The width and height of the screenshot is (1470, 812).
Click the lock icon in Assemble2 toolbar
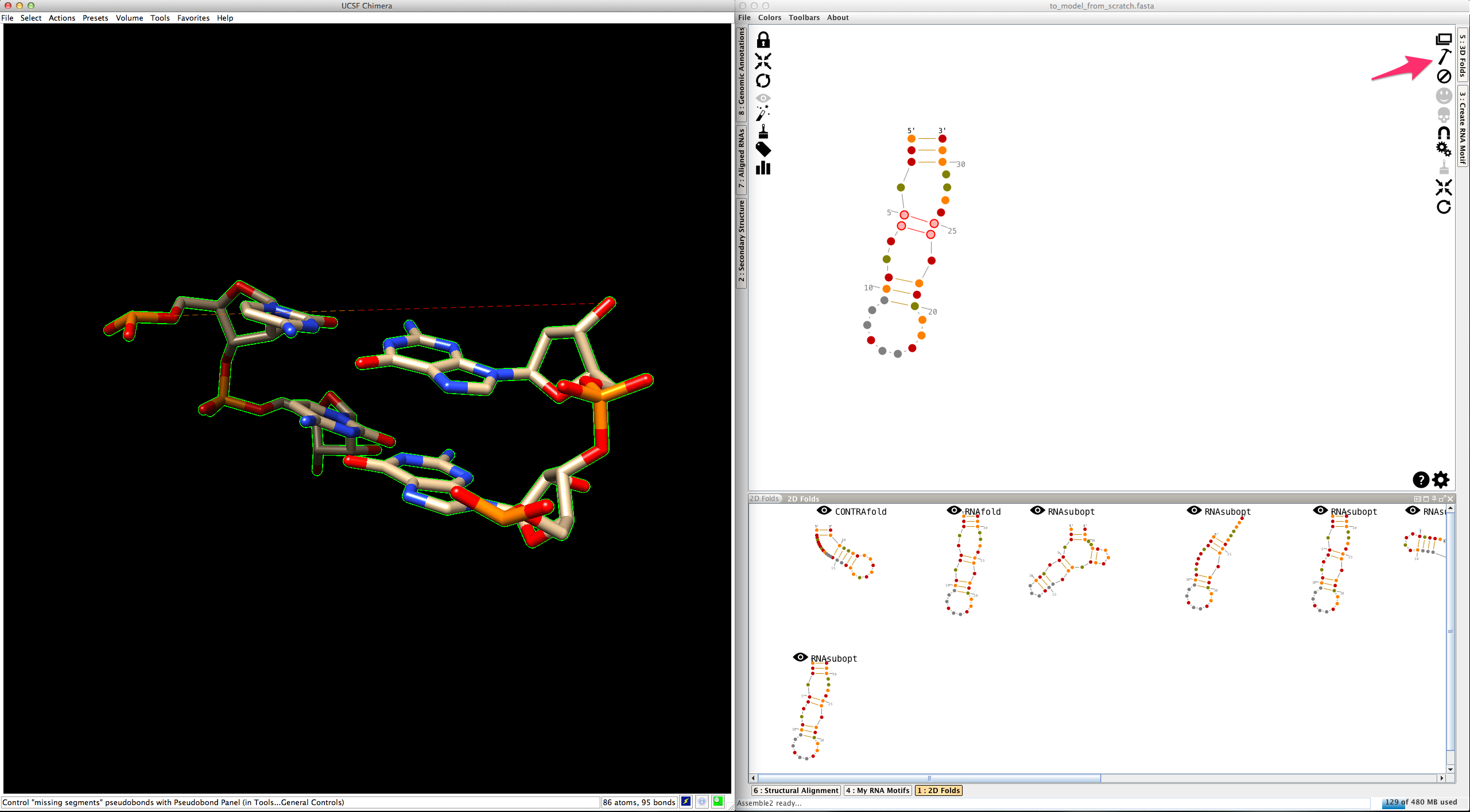click(763, 40)
